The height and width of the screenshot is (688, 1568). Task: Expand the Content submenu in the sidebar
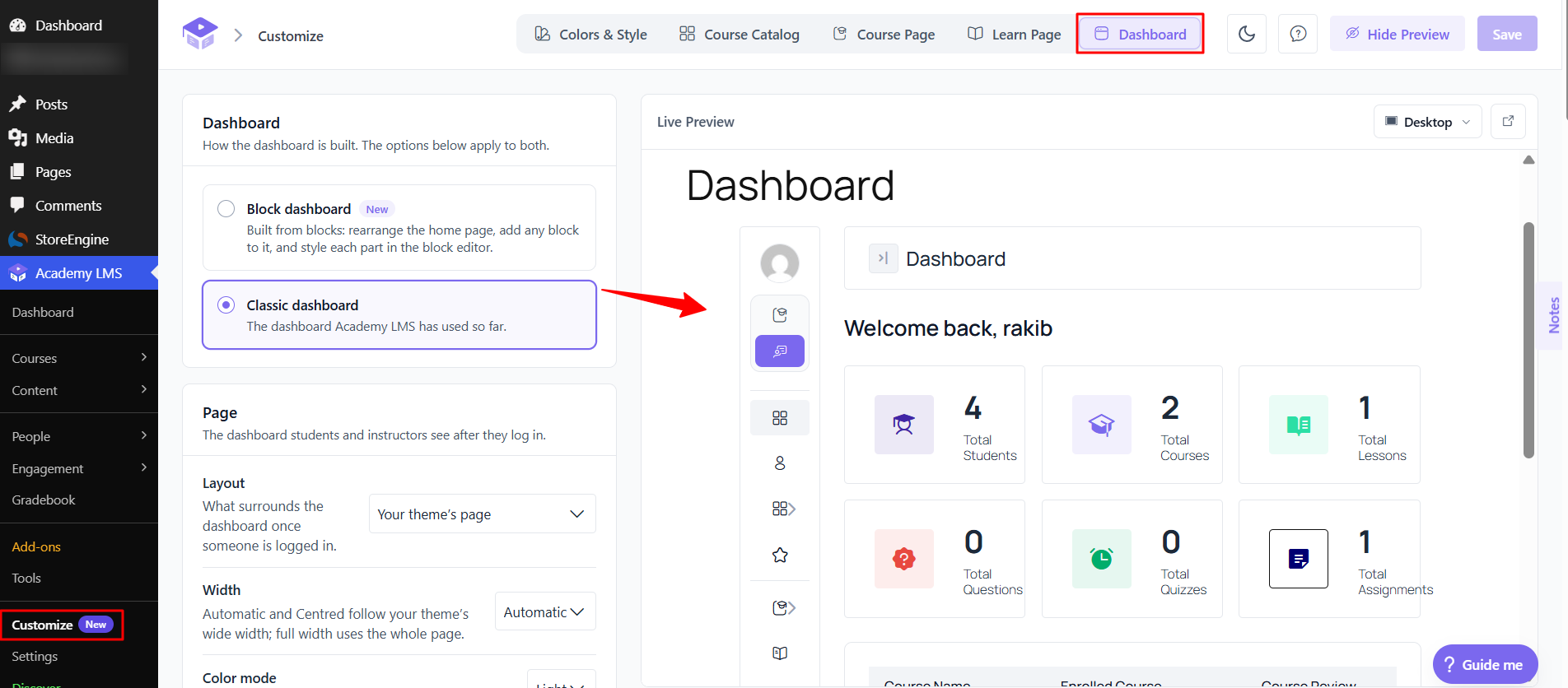[x=79, y=390]
